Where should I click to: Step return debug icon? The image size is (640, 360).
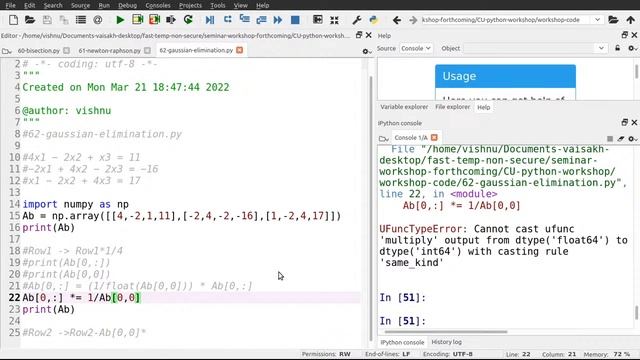tap(261, 20)
